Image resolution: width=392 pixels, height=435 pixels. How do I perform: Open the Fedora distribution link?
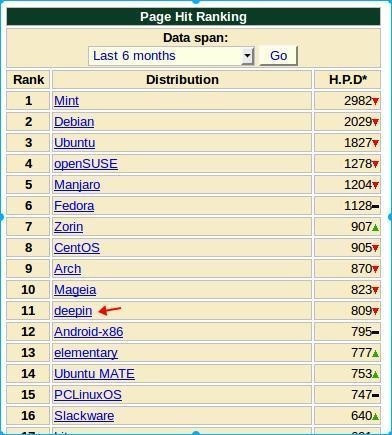pos(74,206)
